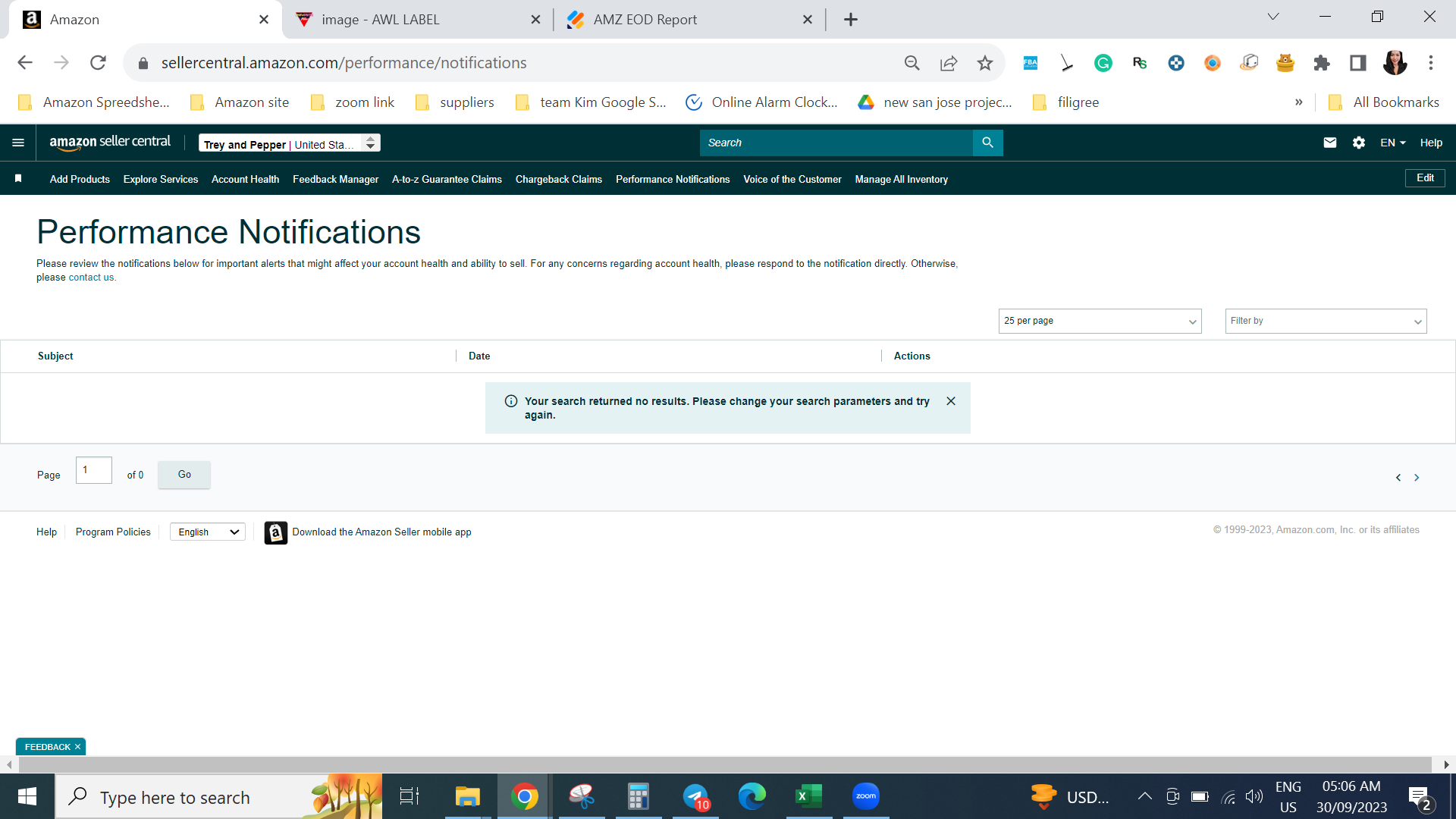1456x819 pixels.
Task: Bookmark this page with the star icon
Action: 985,63
